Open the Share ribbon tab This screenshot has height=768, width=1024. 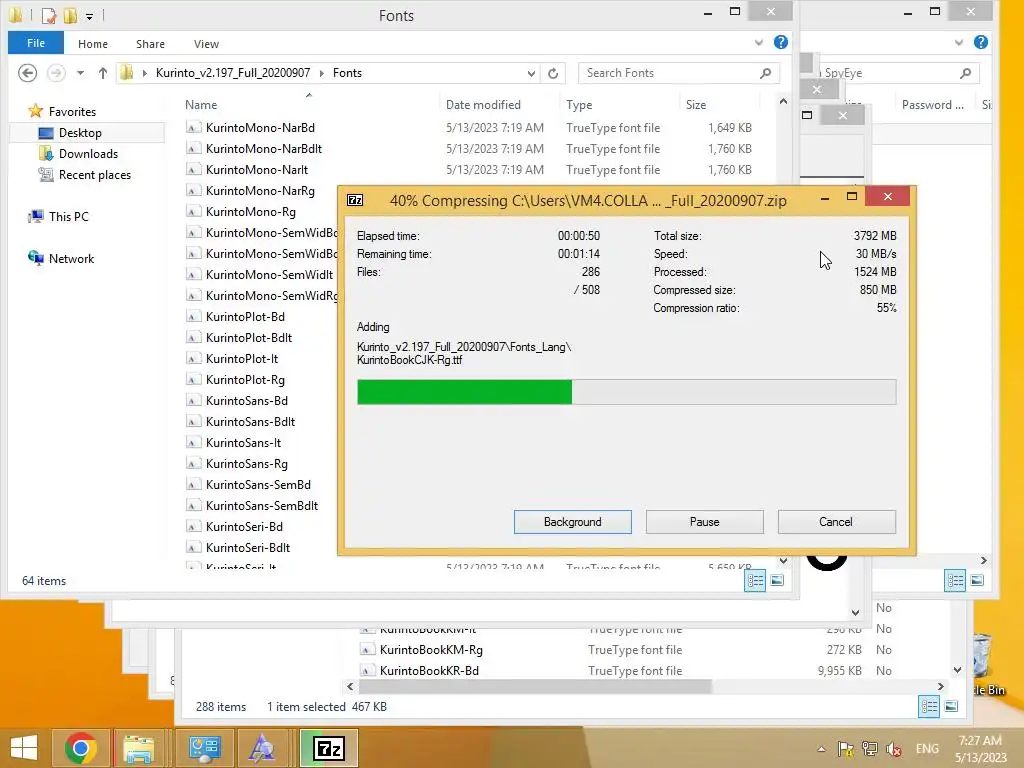[x=150, y=44]
